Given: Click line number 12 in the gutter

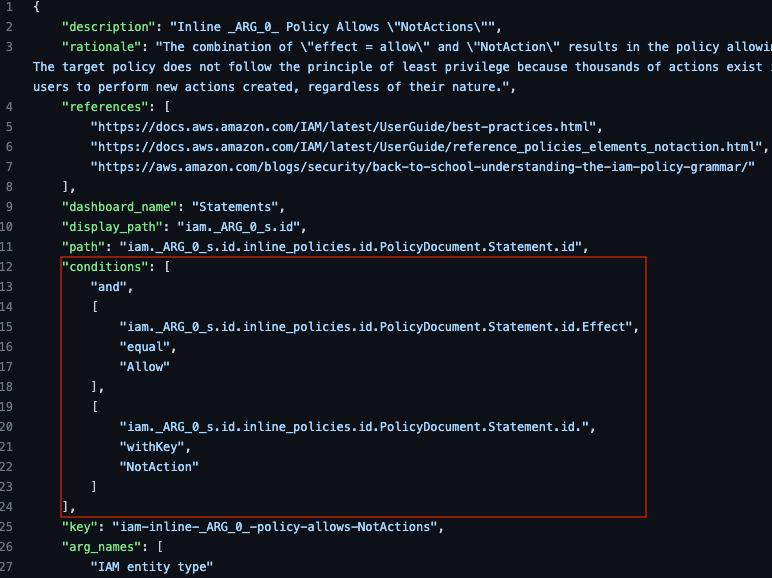Looking at the screenshot, I should (x=6, y=267).
